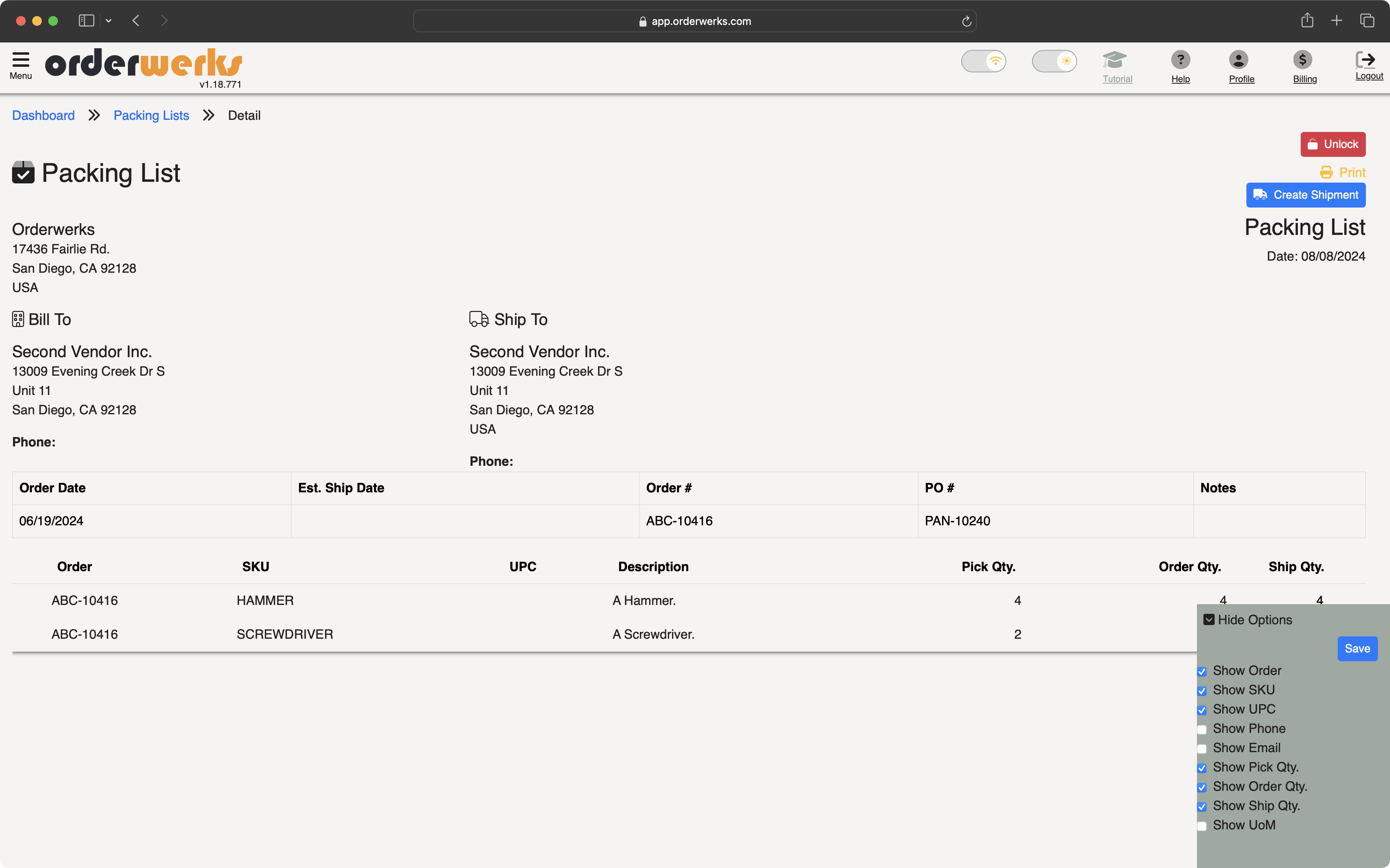The image size is (1390, 868).
Task: Click the Profile link text
Action: tap(1241, 79)
